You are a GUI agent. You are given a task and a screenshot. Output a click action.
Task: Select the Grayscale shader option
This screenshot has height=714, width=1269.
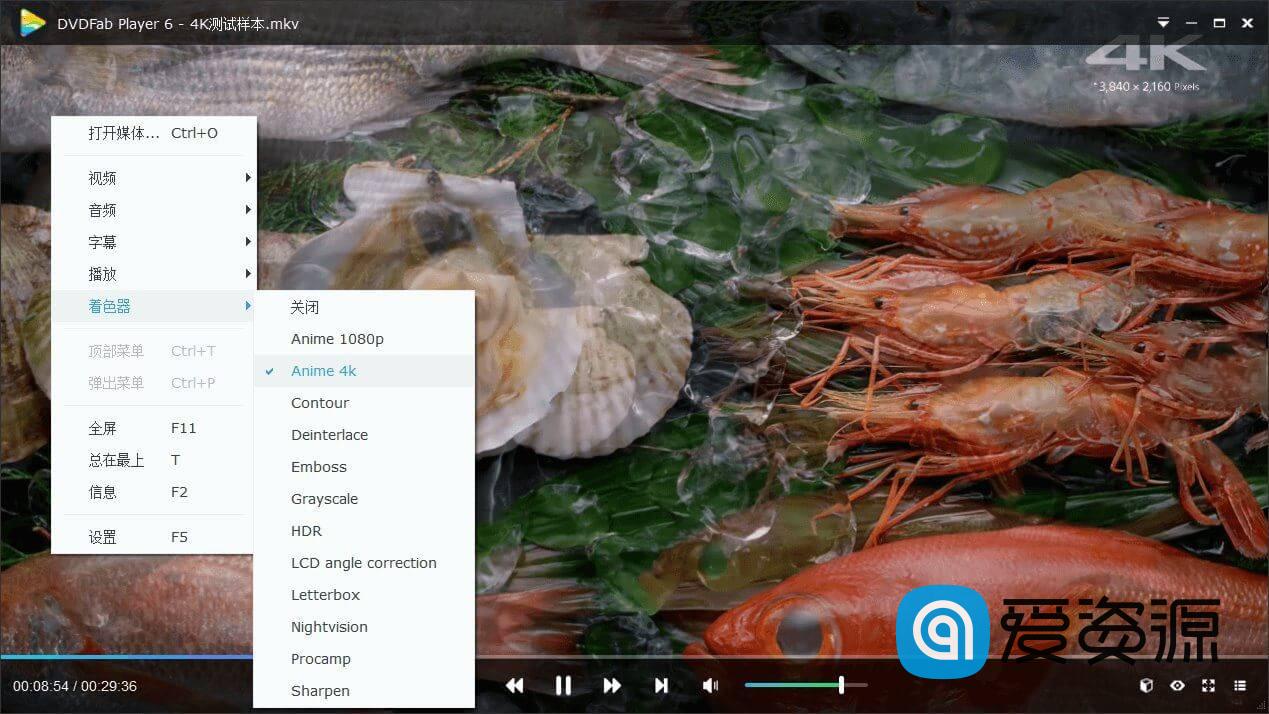[324, 499]
